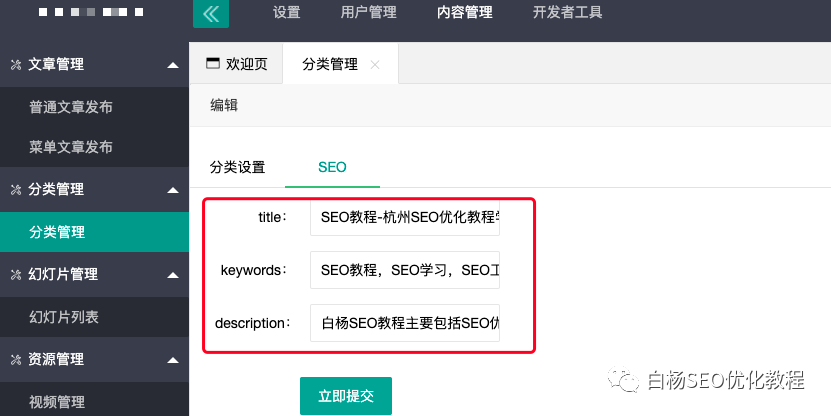Collapse the 分类管理 sidebar group arrow
The height and width of the screenshot is (416, 831).
tap(172, 190)
